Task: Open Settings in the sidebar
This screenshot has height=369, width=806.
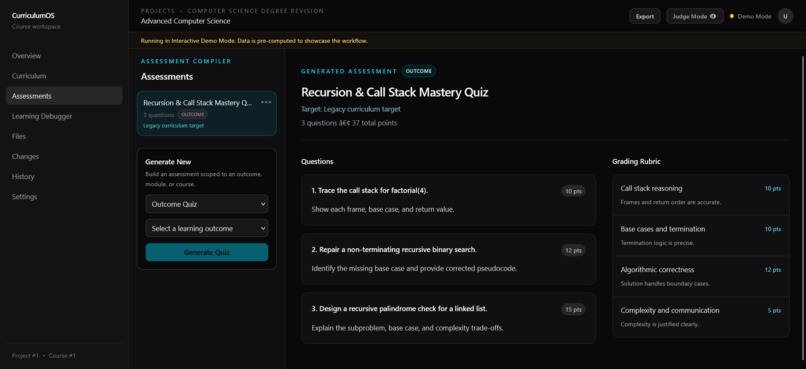Action: 64,197
